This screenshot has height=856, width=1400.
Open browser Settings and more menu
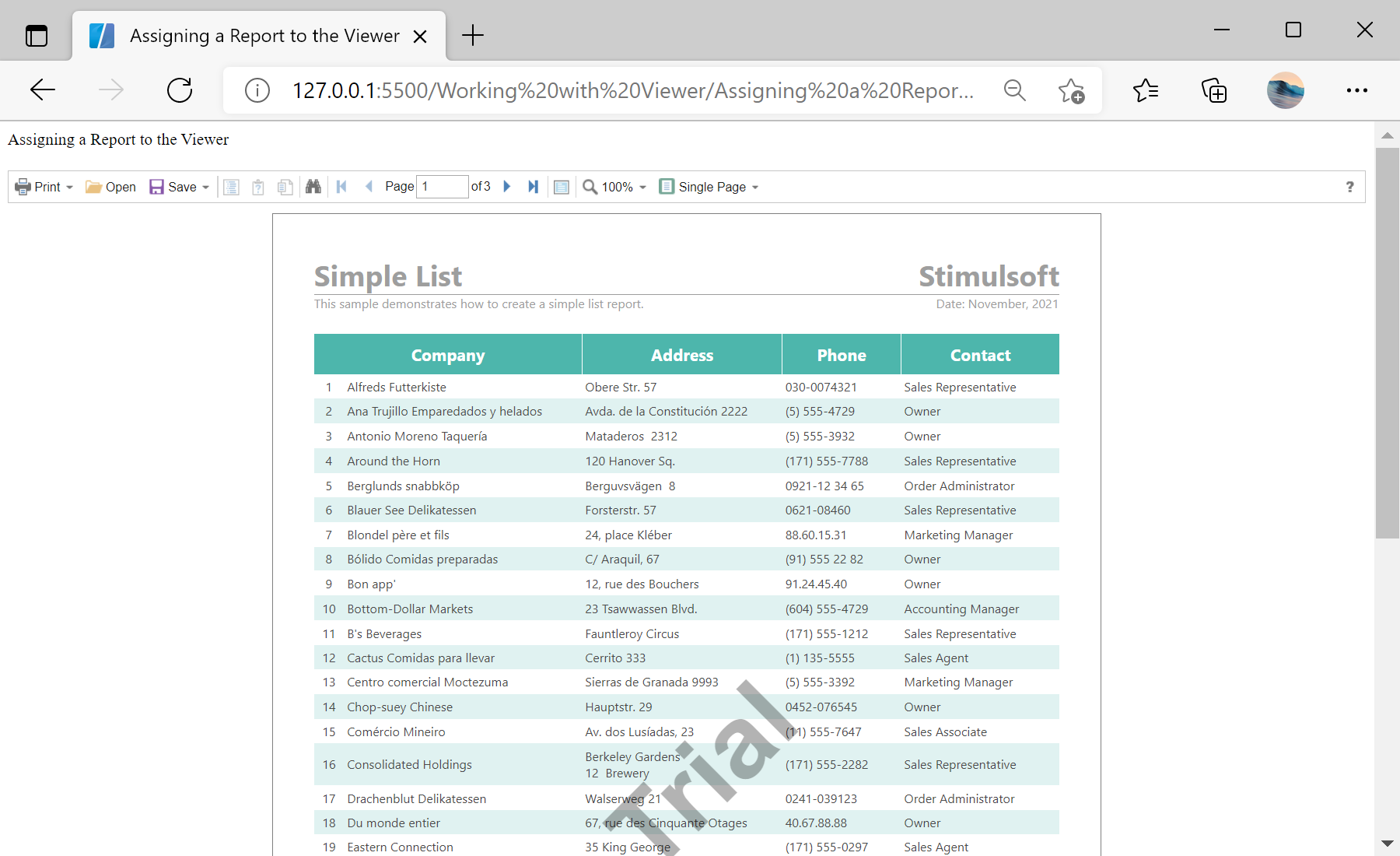coord(1356,91)
